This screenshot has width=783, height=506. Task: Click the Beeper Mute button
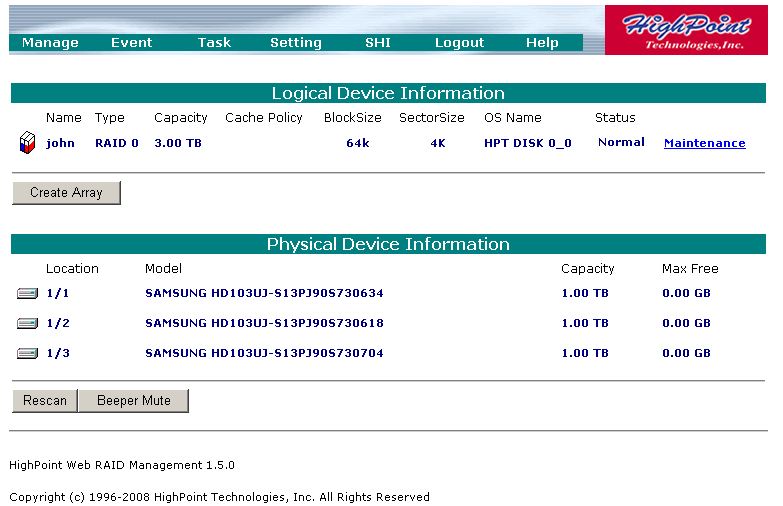134,401
